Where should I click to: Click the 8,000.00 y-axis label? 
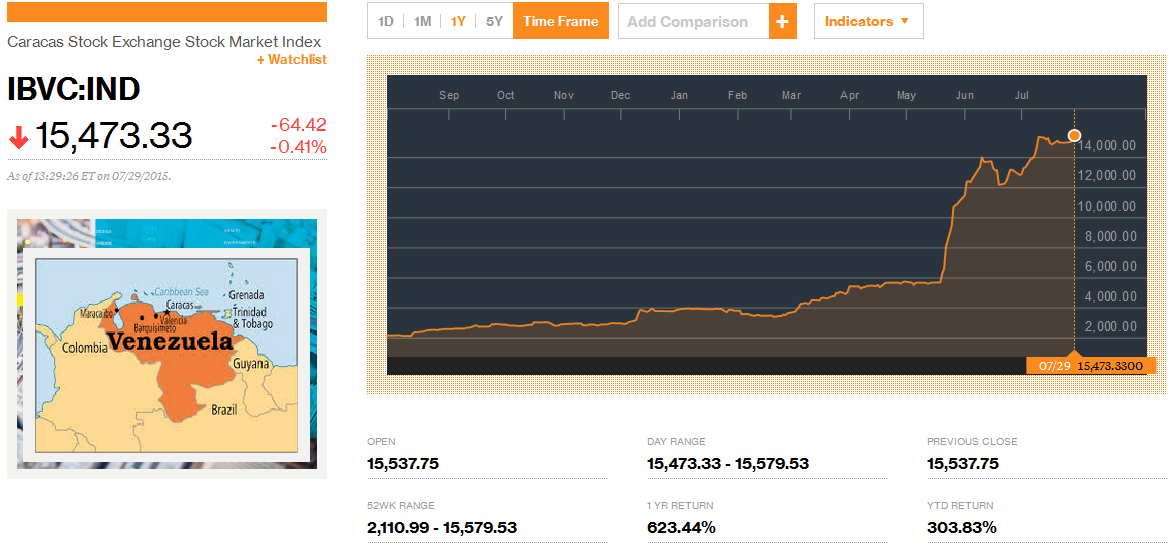1109,236
